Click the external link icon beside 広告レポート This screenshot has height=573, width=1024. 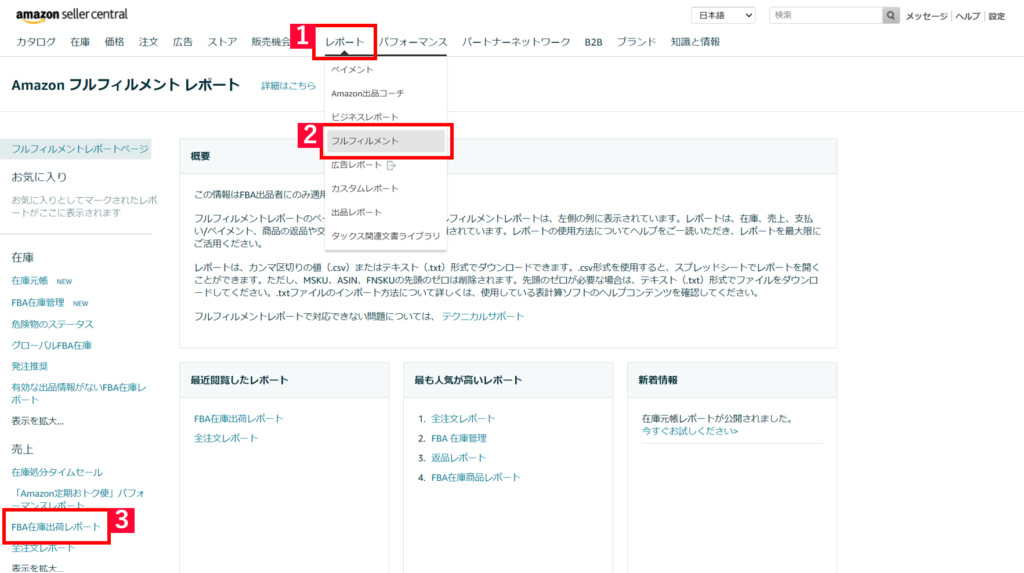click(x=391, y=165)
